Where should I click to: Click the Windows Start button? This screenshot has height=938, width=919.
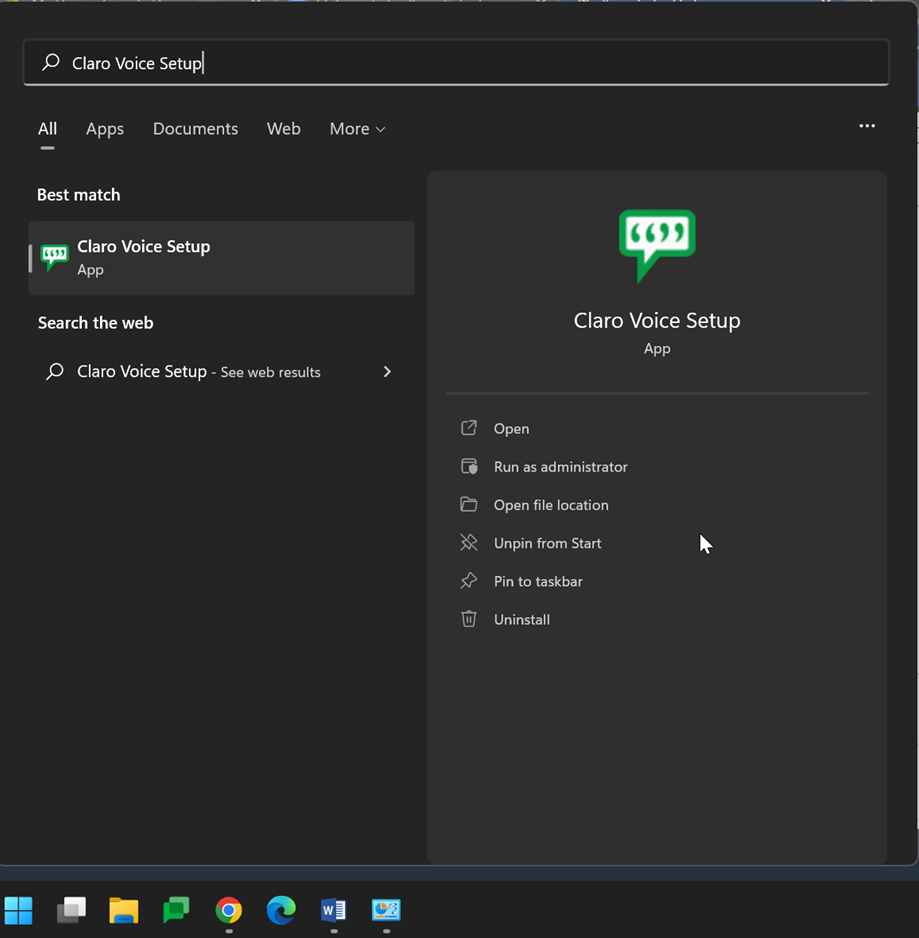point(19,910)
